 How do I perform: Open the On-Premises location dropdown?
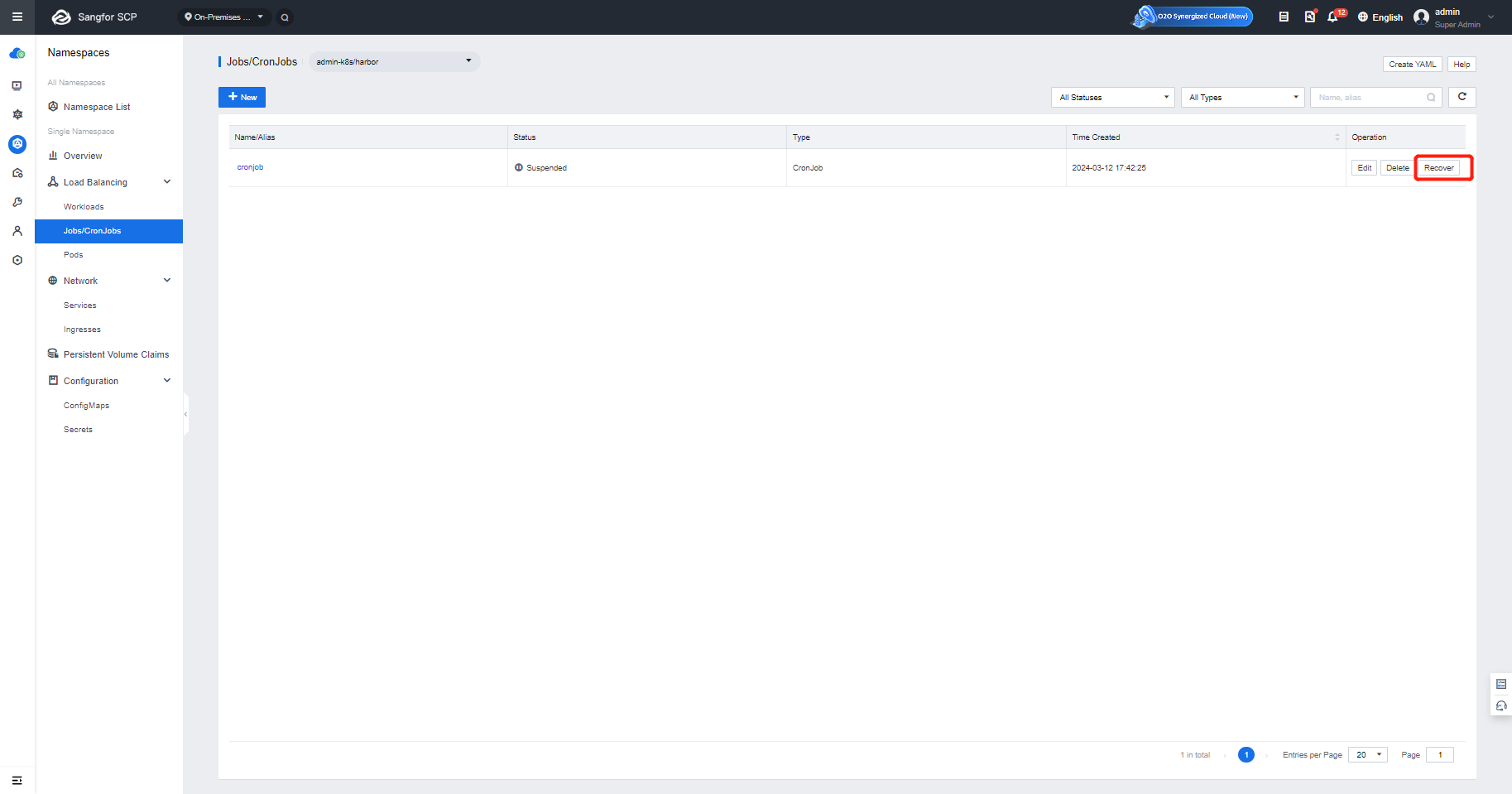point(224,17)
